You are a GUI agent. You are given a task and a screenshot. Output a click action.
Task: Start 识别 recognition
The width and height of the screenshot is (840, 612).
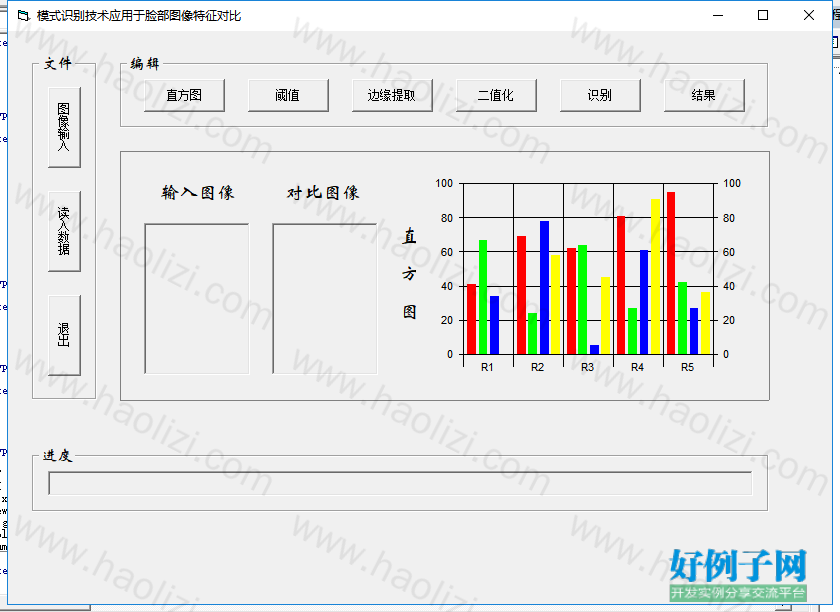(x=599, y=95)
